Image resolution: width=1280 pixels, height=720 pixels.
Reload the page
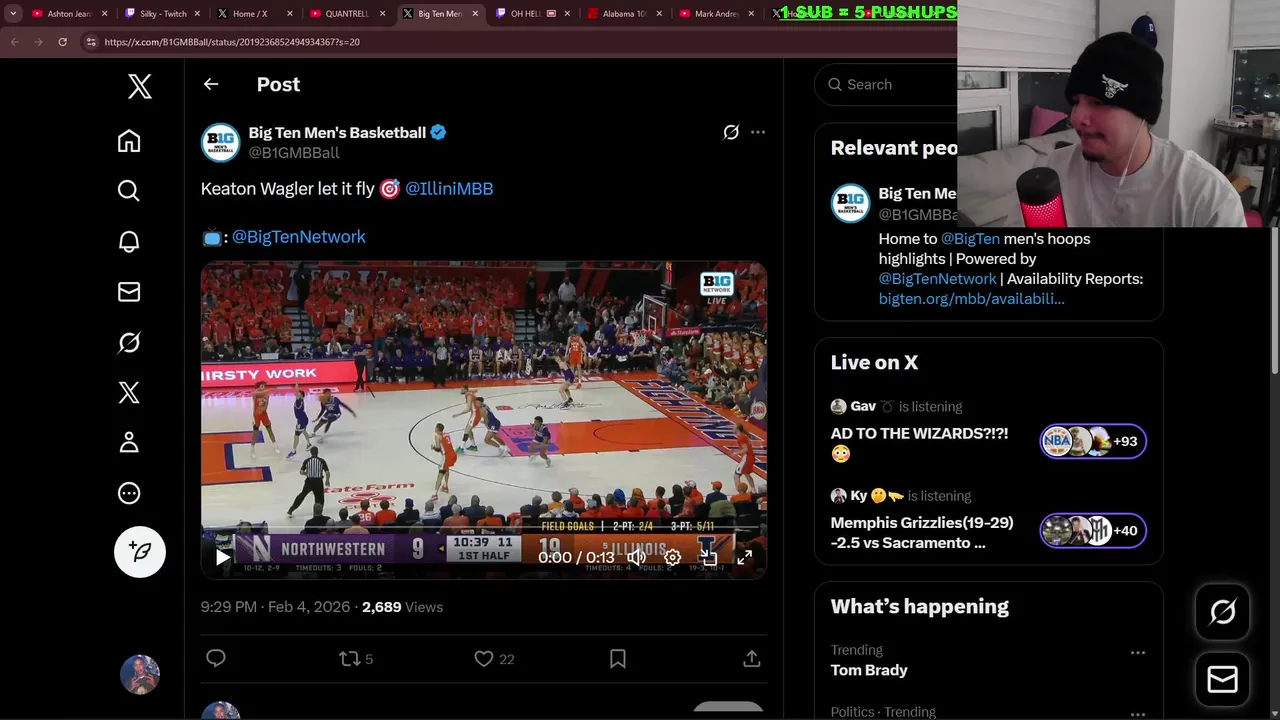62,42
